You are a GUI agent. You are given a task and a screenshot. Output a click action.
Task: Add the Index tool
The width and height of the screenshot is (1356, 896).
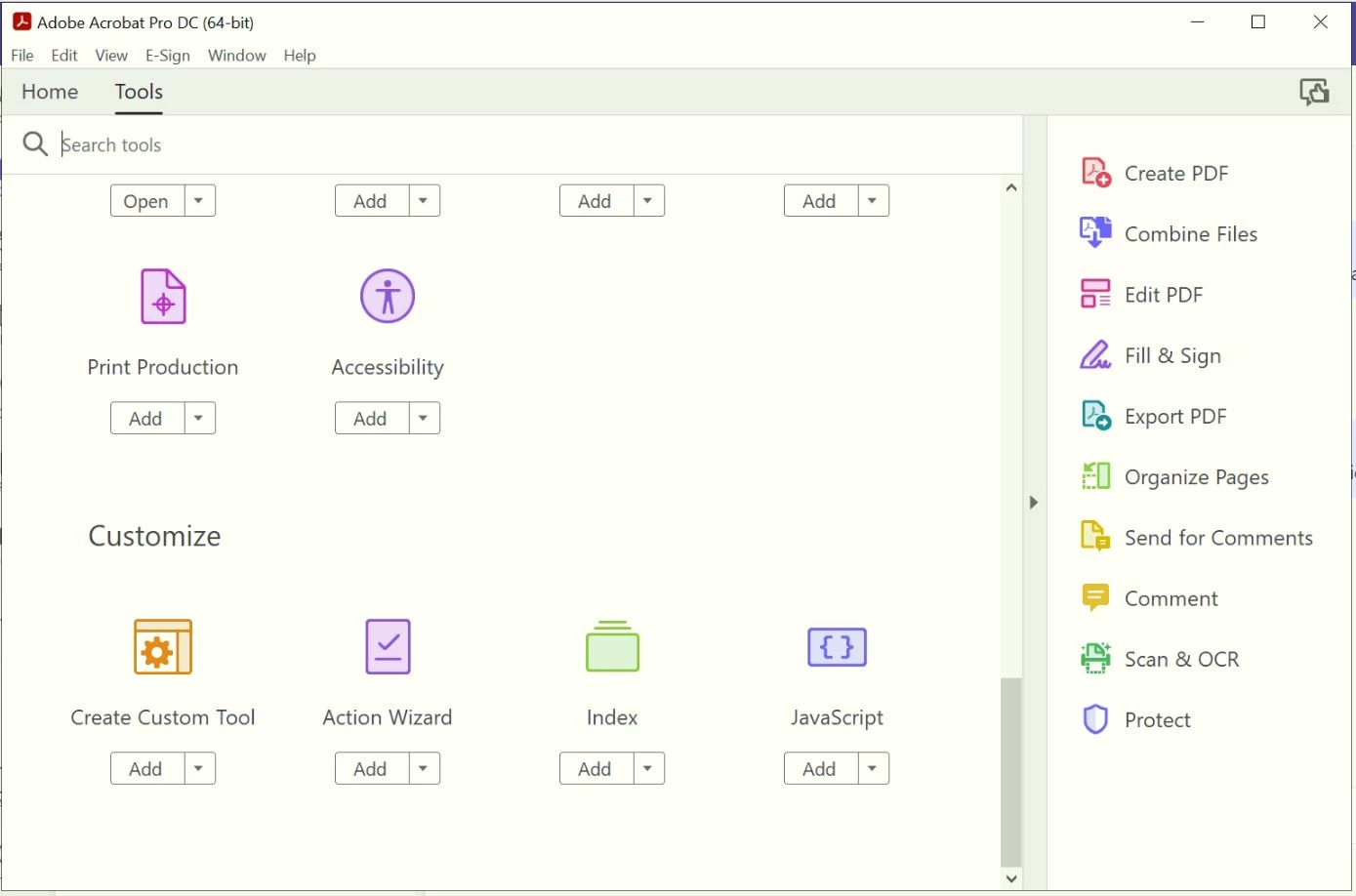[x=596, y=768]
